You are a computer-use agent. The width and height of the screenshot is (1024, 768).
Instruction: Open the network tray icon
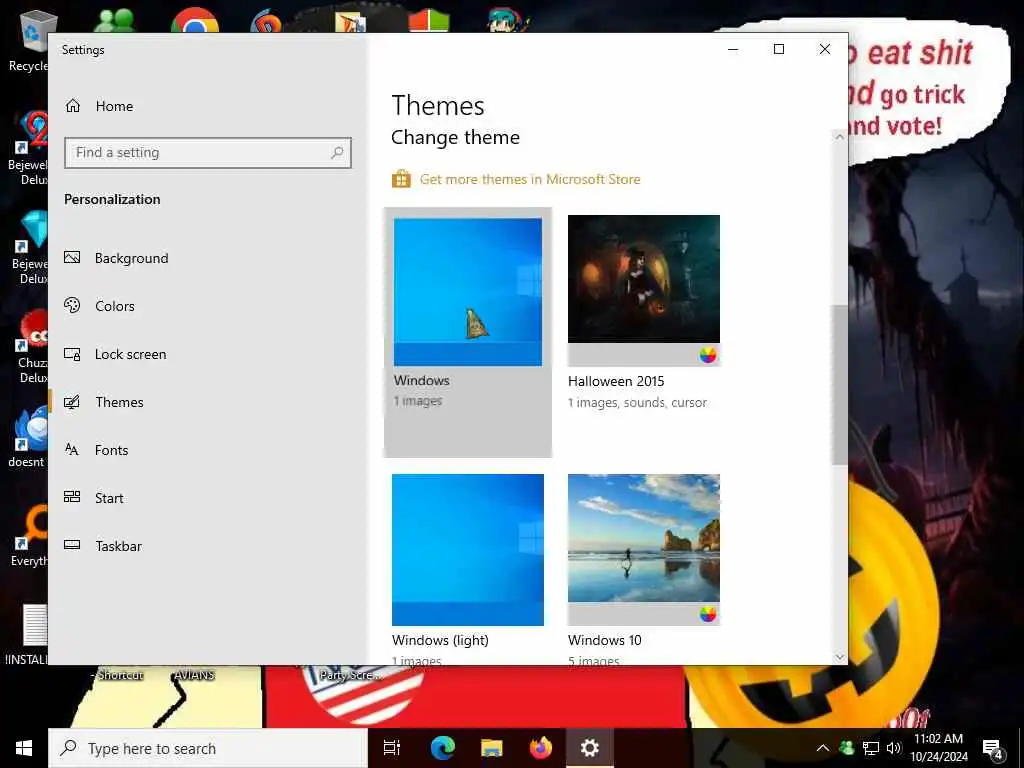[871, 748]
